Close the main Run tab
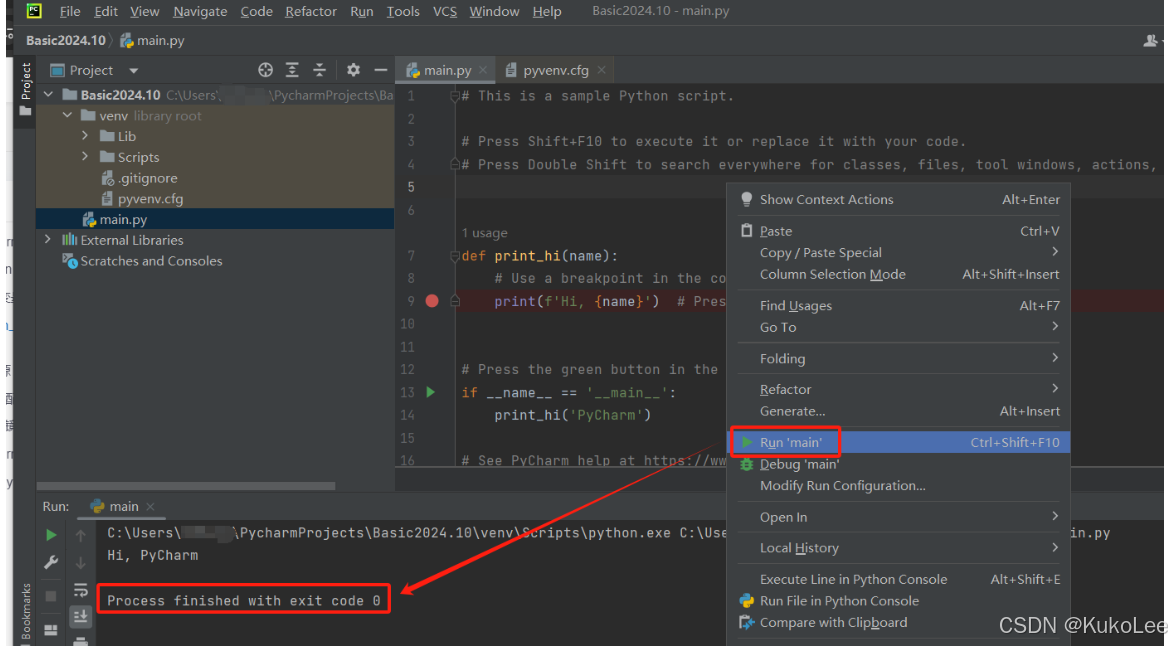The width and height of the screenshot is (1172, 646). (150, 506)
